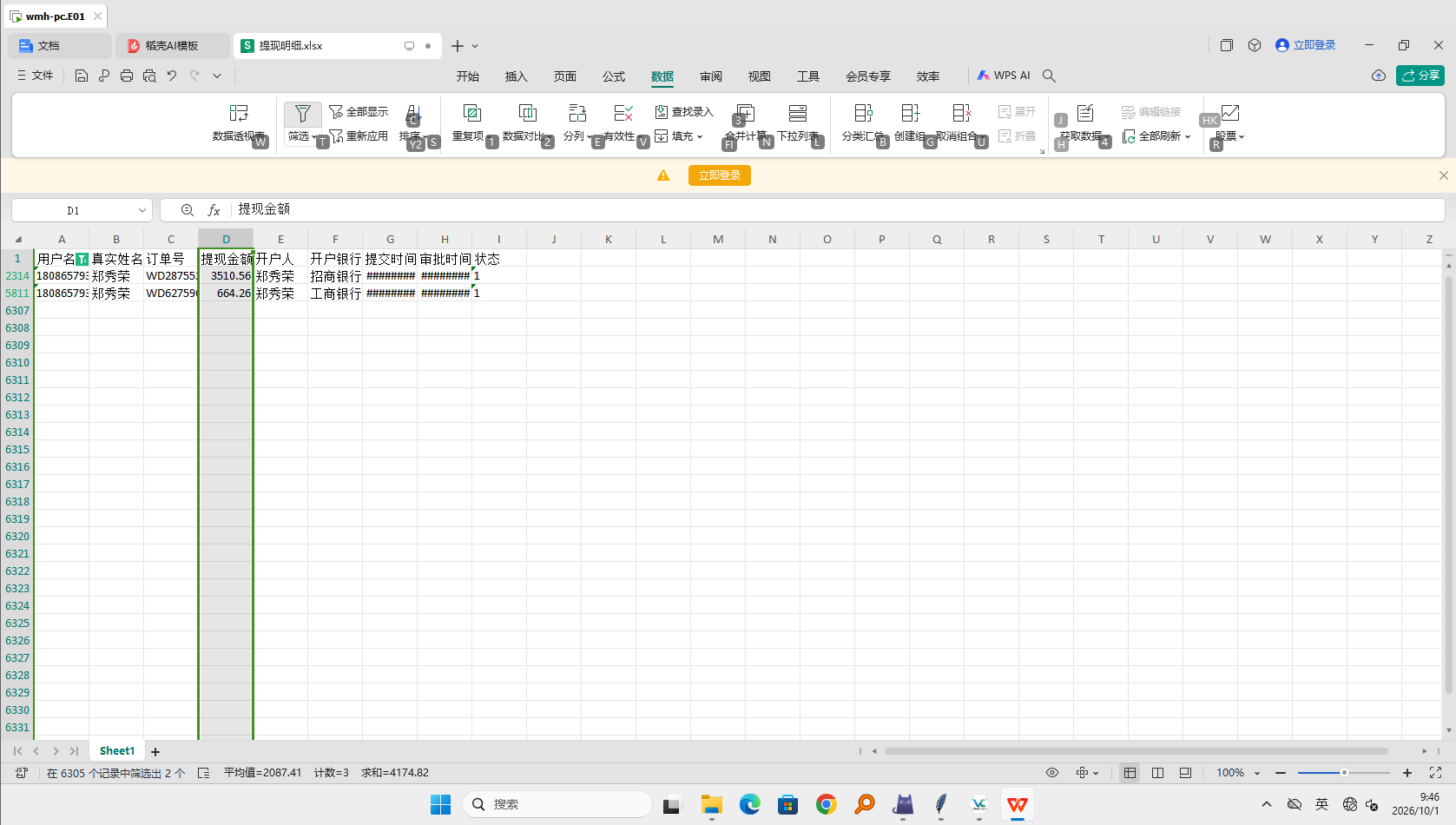
Task: Click the fx insert function icon
Action: click(x=214, y=210)
